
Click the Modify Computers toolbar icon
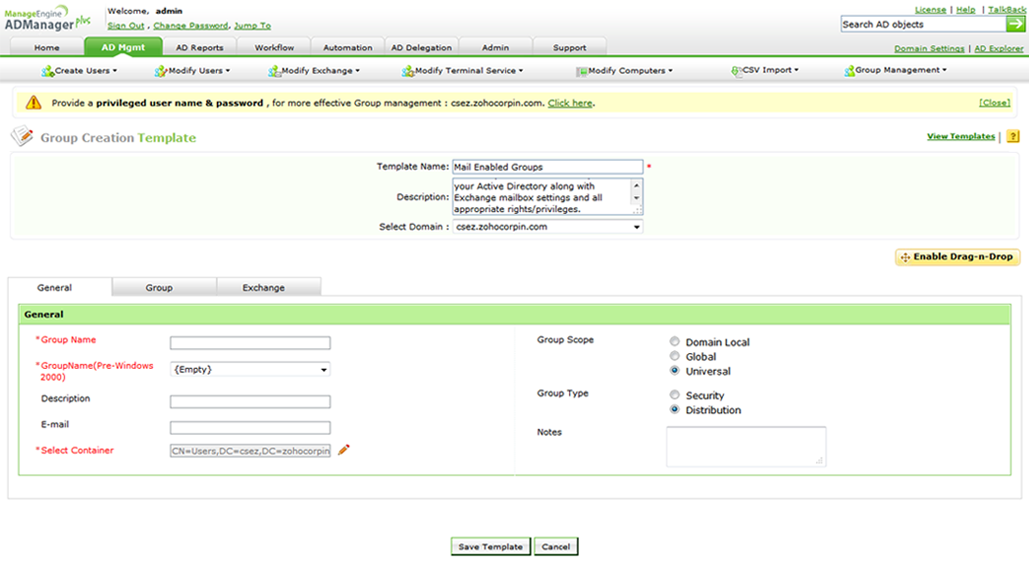tap(581, 71)
